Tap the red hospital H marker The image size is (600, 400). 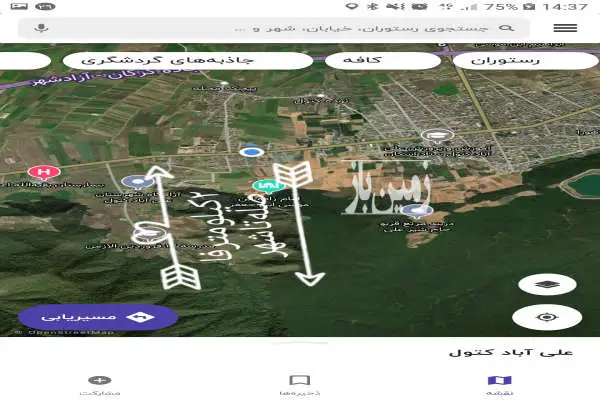point(44,173)
